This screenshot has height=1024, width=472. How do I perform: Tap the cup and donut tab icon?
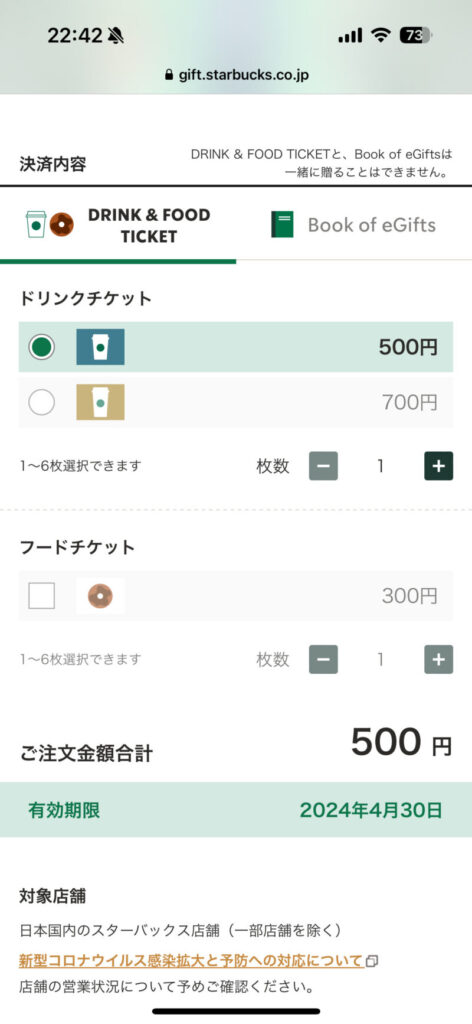50,224
